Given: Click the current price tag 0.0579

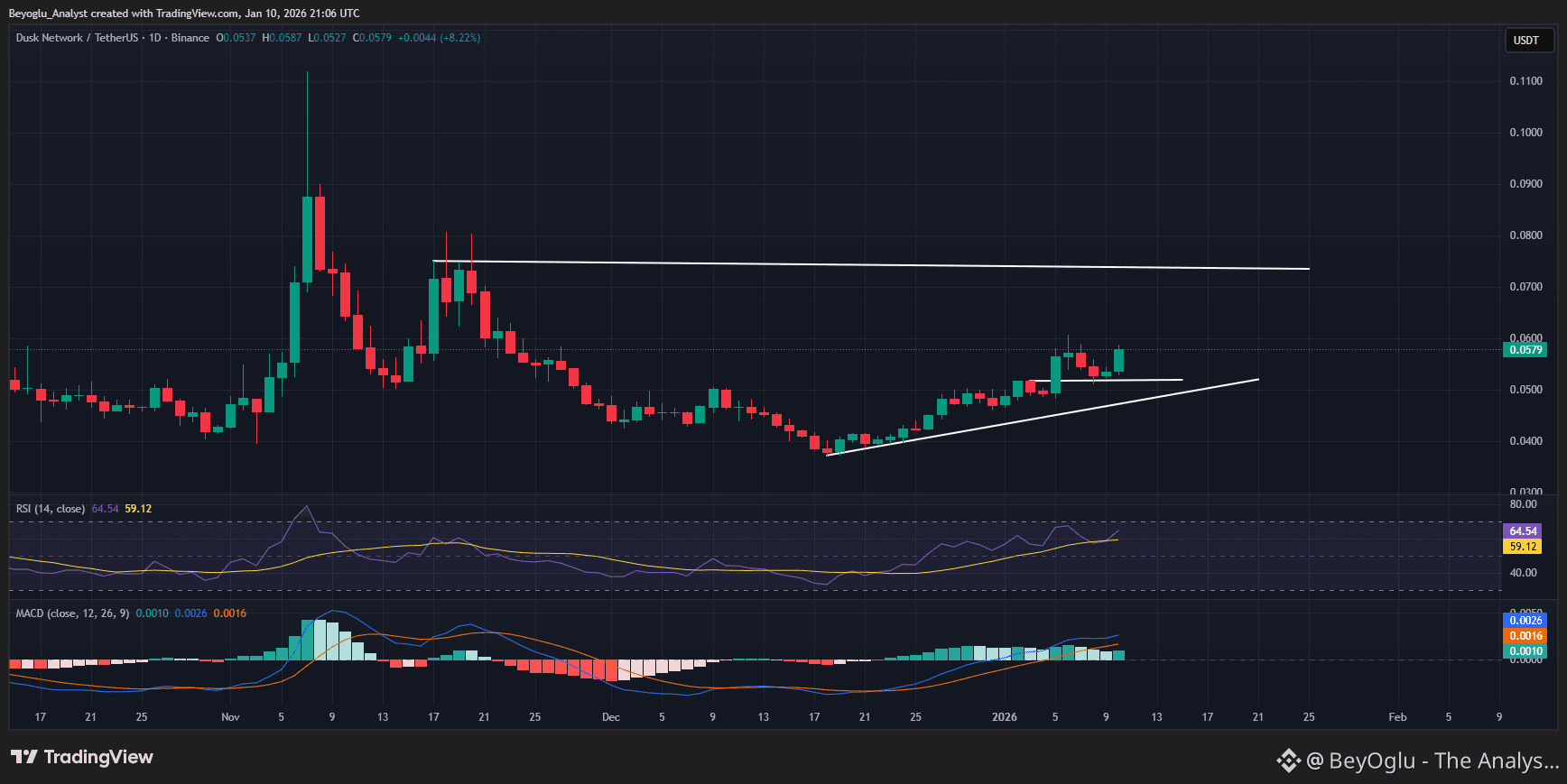Looking at the screenshot, I should 1525,350.
